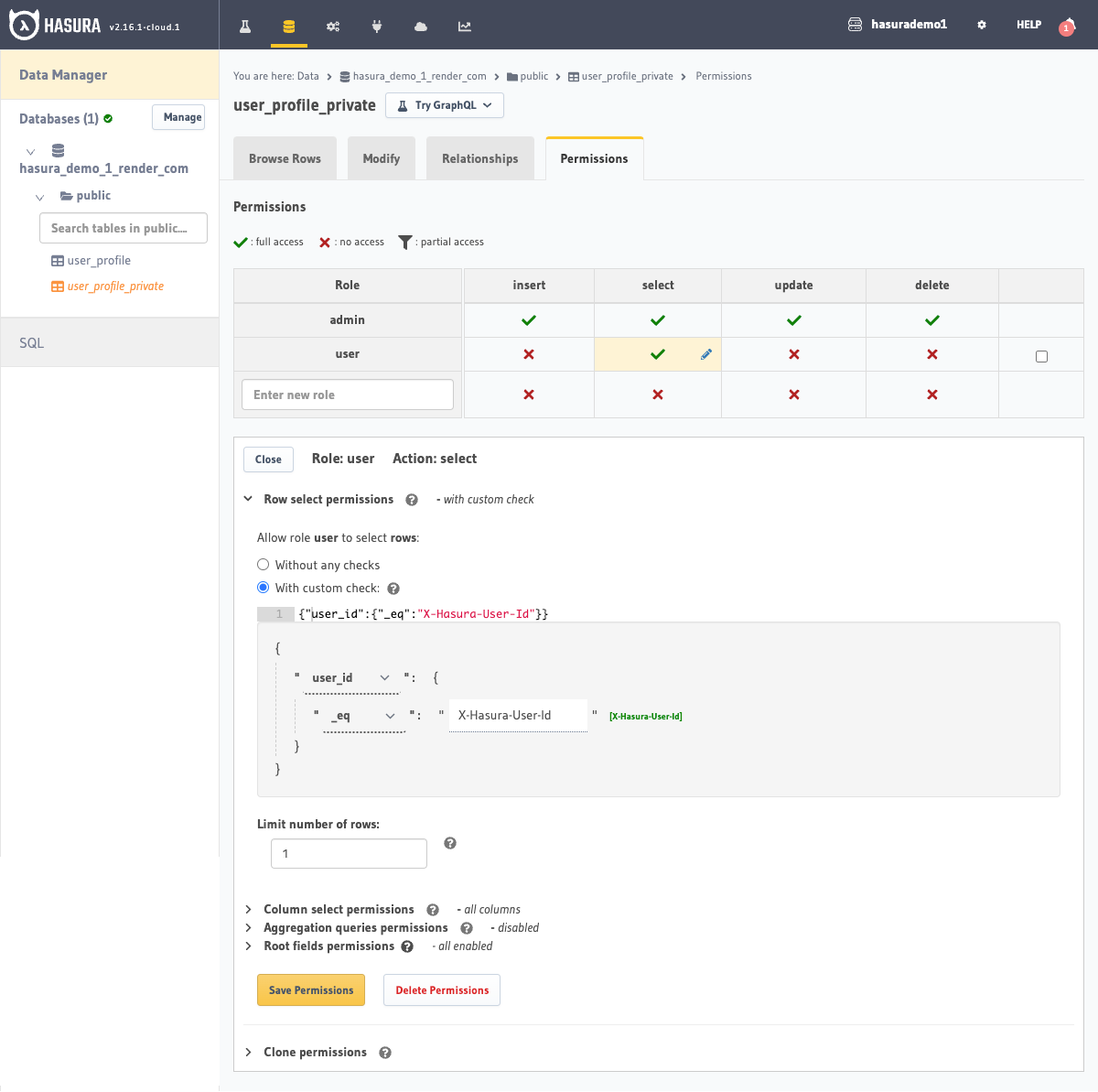Collapse the Row select permissions section
Viewport: 1098px width, 1092px height.
tap(248, 499)
